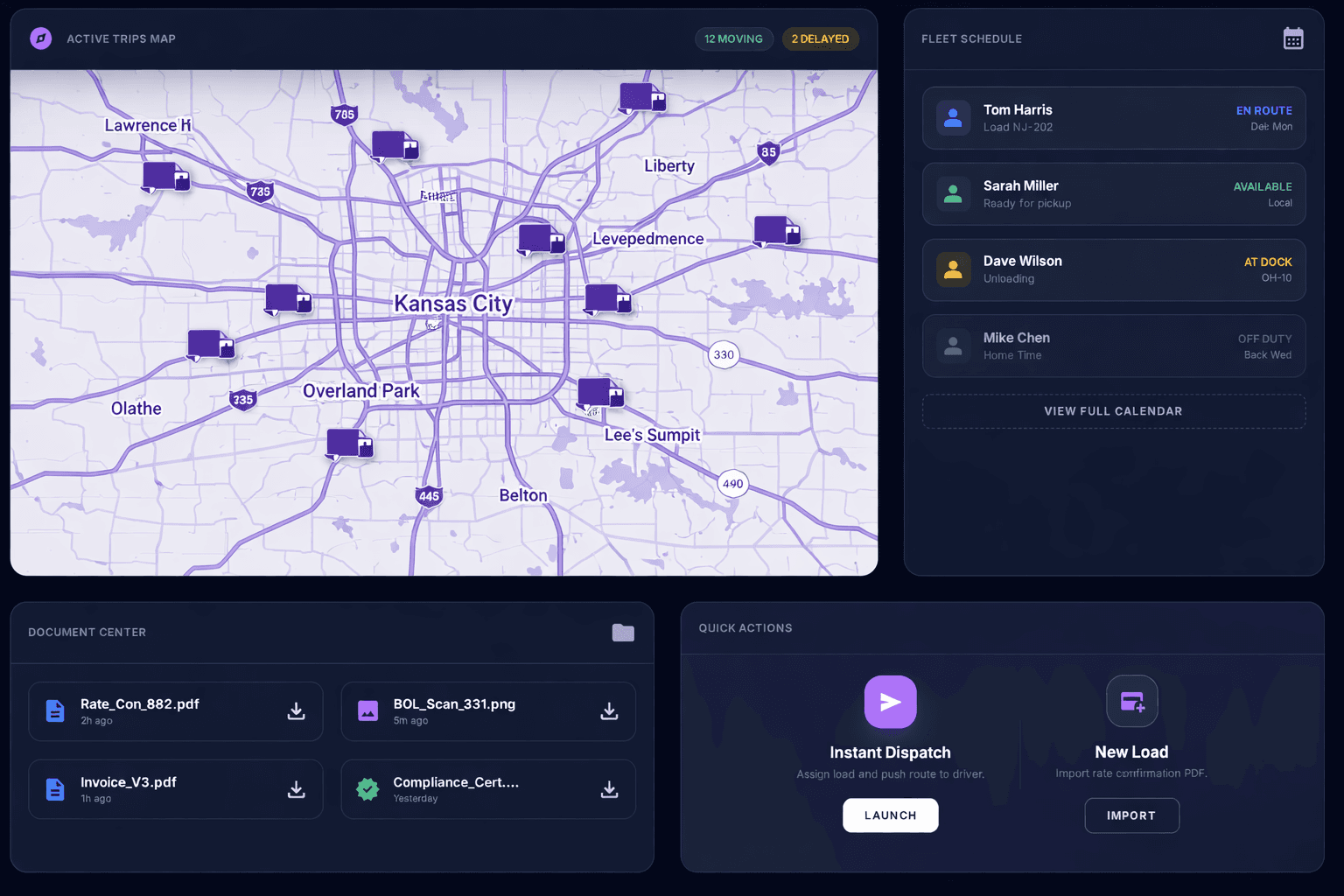This screenshot has height=896, width=1344.
Task: Select the truck marker near Lee's Sumpit
Action: 599,391
